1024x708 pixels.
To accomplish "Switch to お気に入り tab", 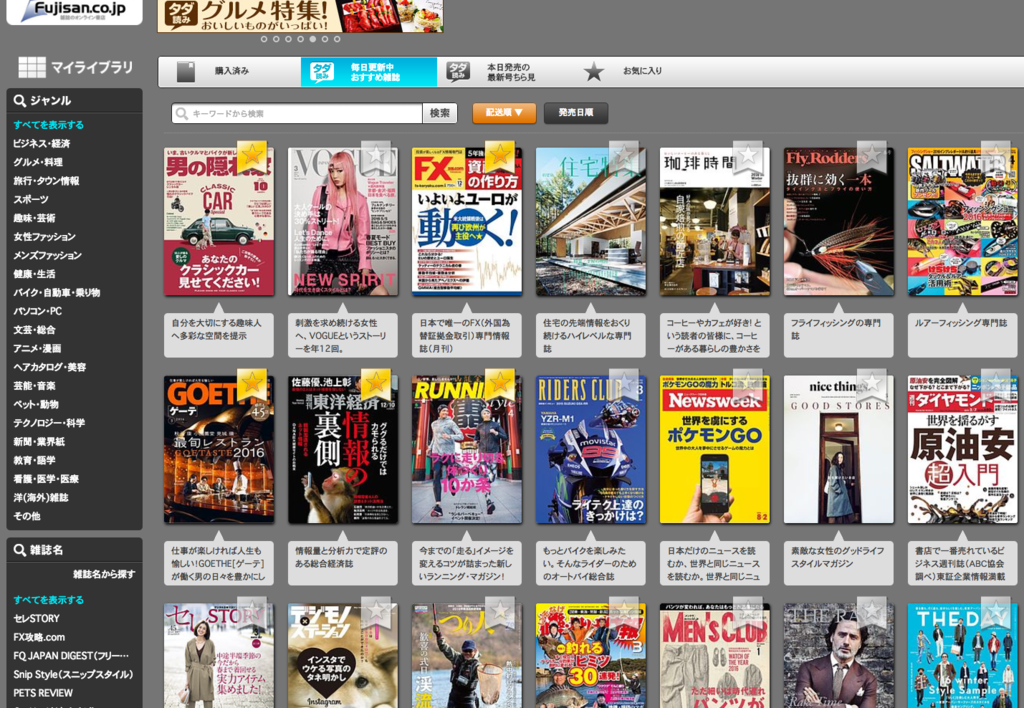I will point(641,71).
